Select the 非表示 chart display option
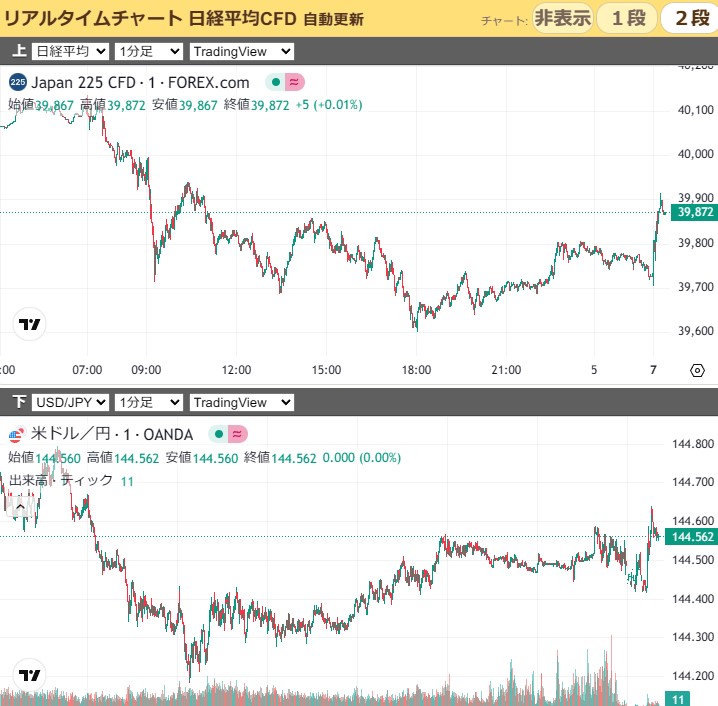 [562, 18]
